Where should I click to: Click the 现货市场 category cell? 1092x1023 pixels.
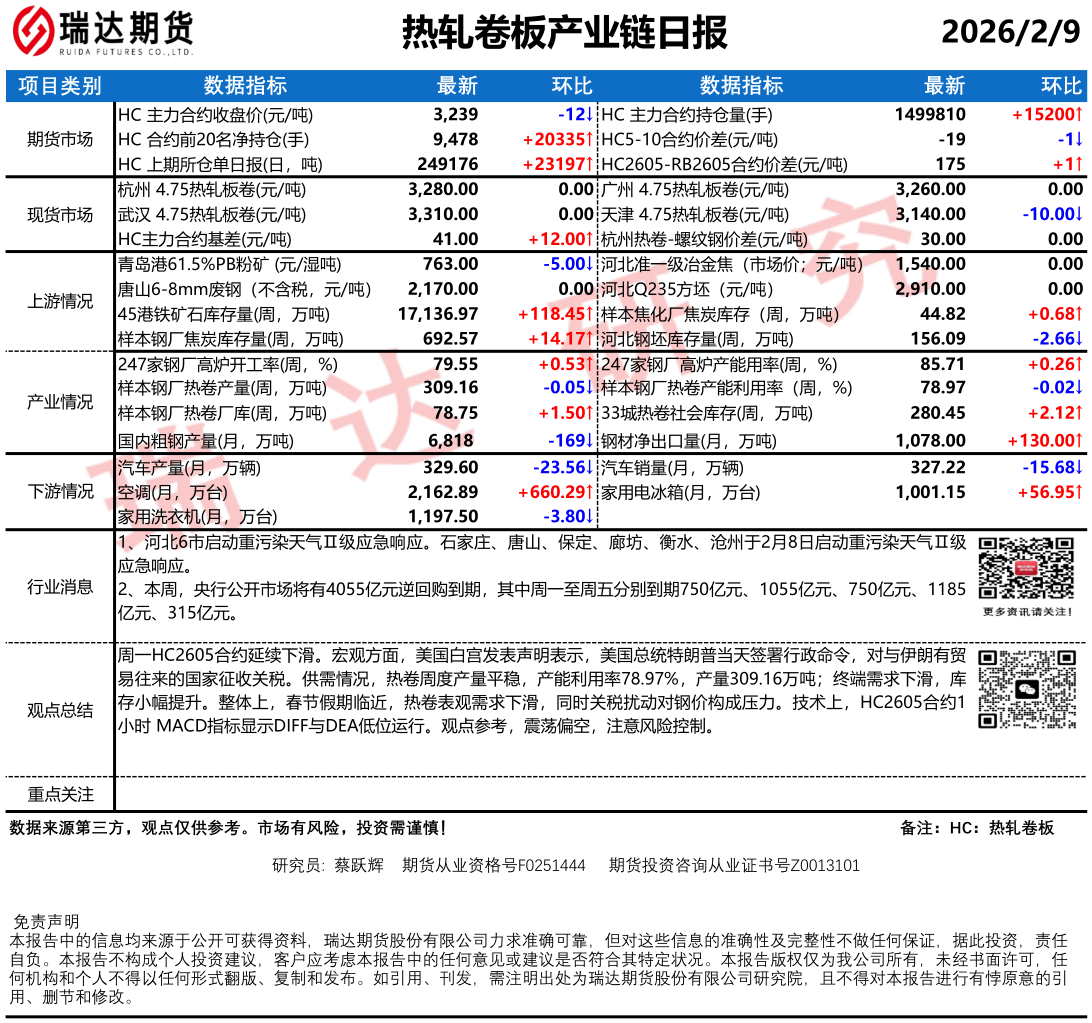[60, 215]
